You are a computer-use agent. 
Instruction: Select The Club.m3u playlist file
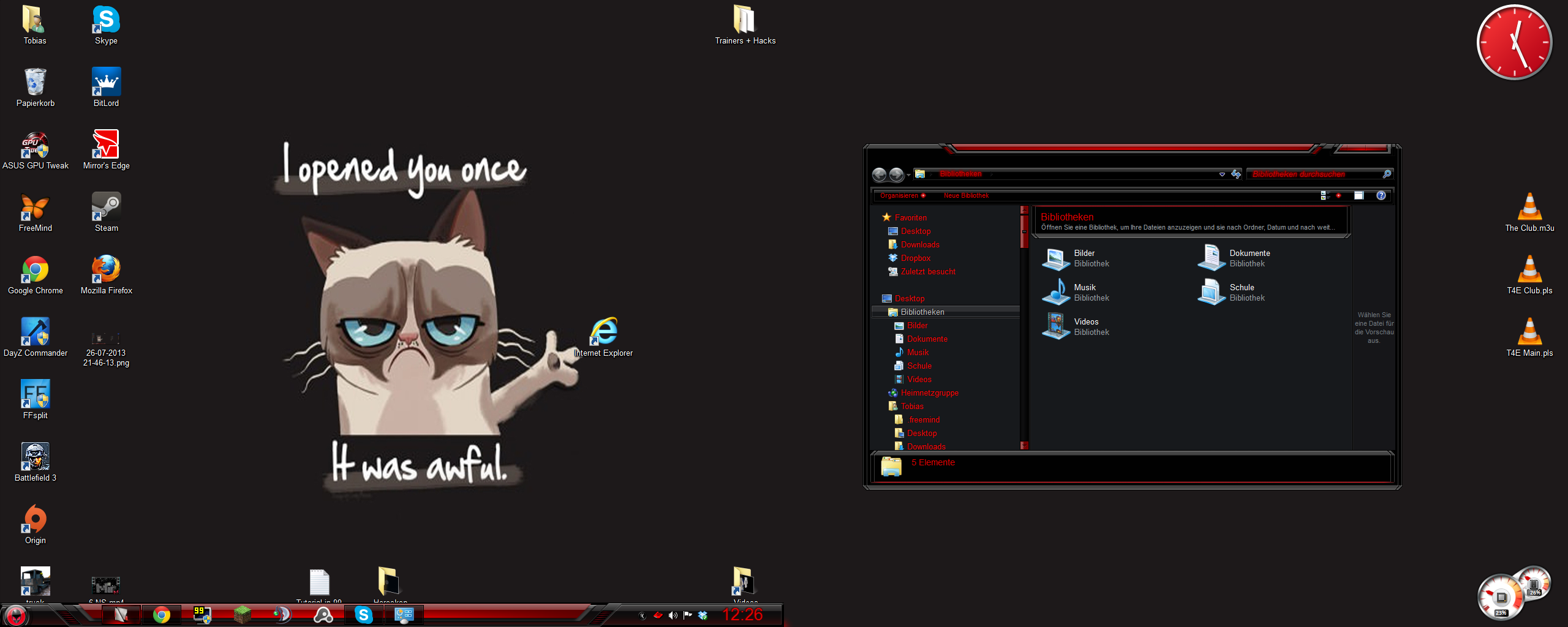tap(1529, 212)
